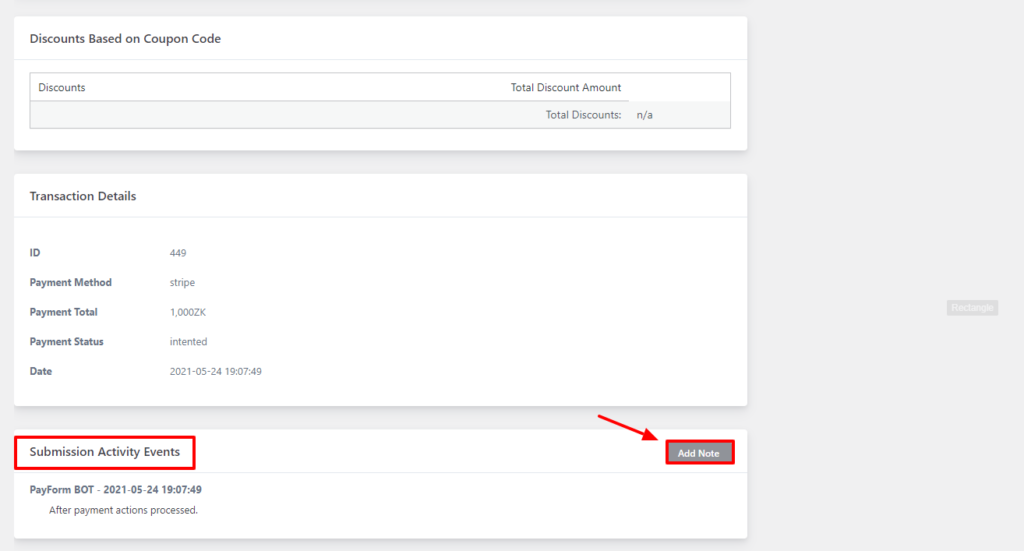Screen dimensions: 1024x551
Task: Click the 'intented' payment status value
Action: [188, 342]
